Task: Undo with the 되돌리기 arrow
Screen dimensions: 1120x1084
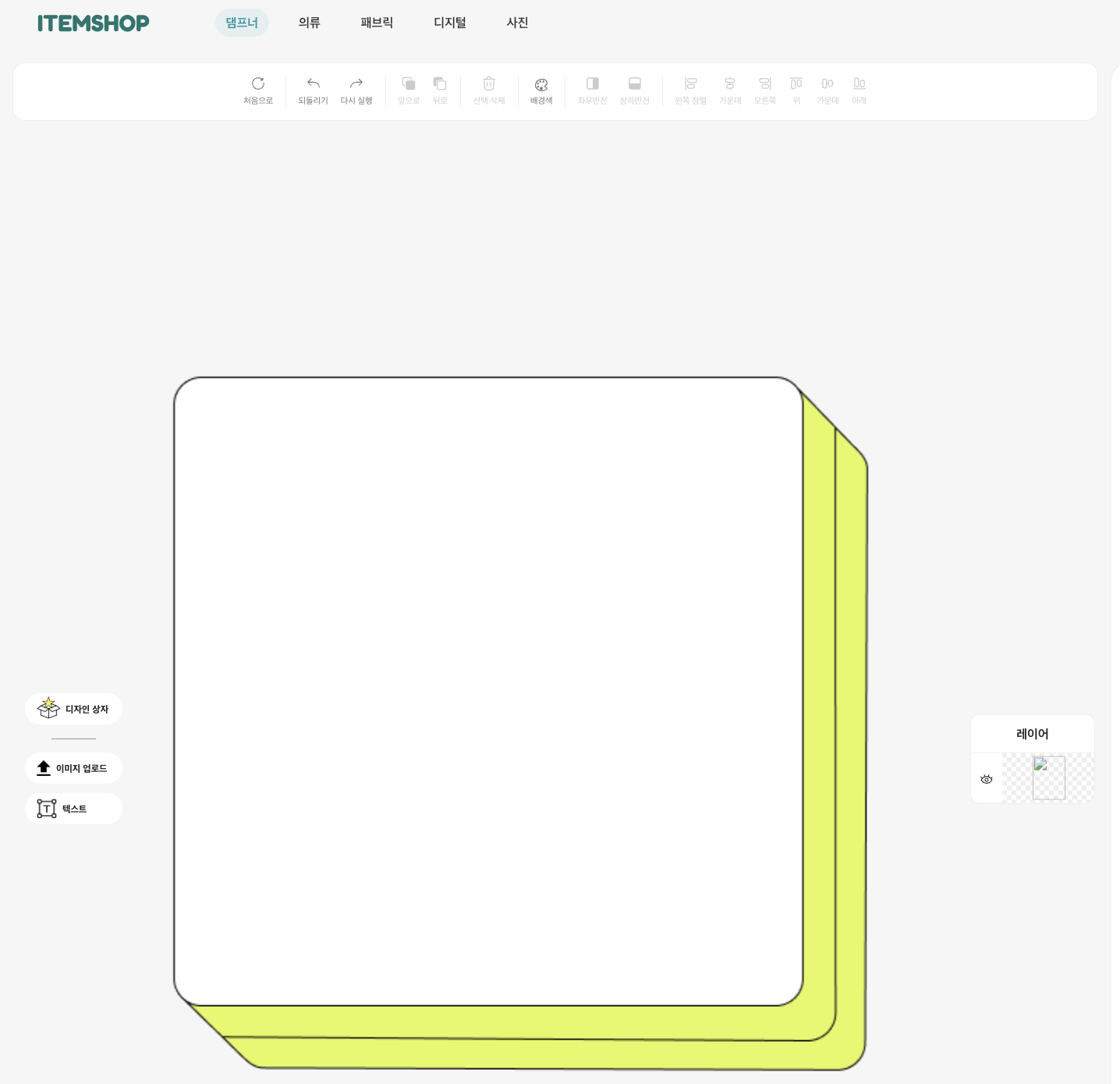Action: tap(313, 84)
